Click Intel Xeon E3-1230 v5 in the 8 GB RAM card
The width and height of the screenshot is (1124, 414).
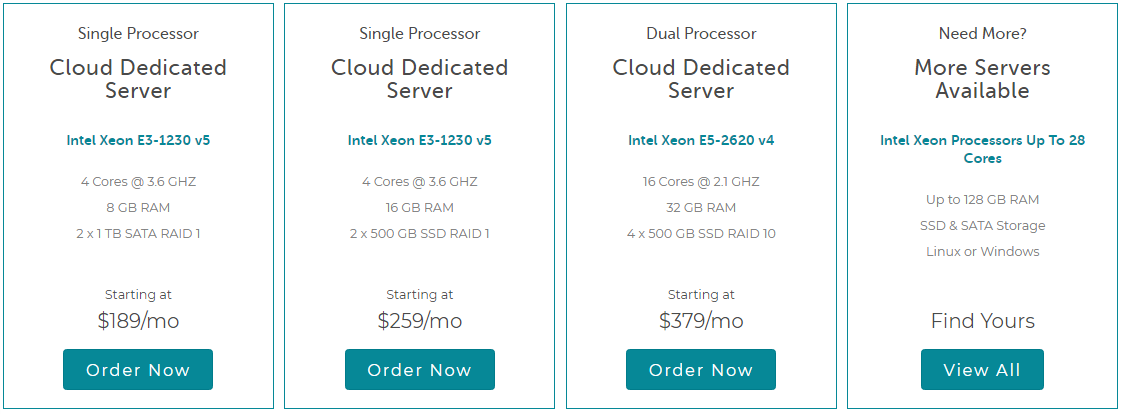click(138, 140)
